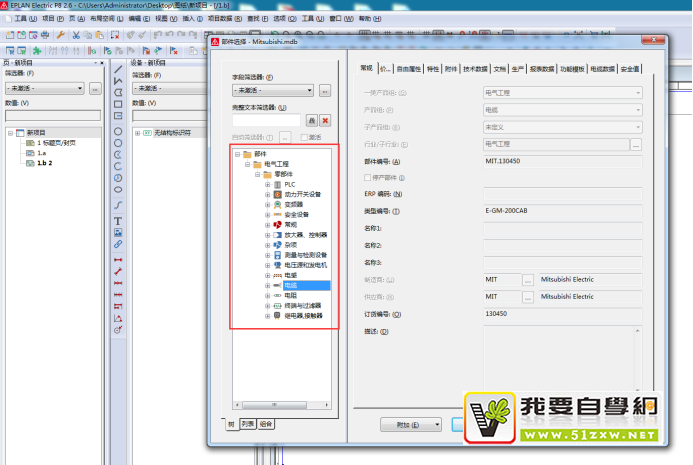Viewport: 693px width, 465px height.
Task: Open the 字段筛选器 dropdown
Action: point(273,90)
